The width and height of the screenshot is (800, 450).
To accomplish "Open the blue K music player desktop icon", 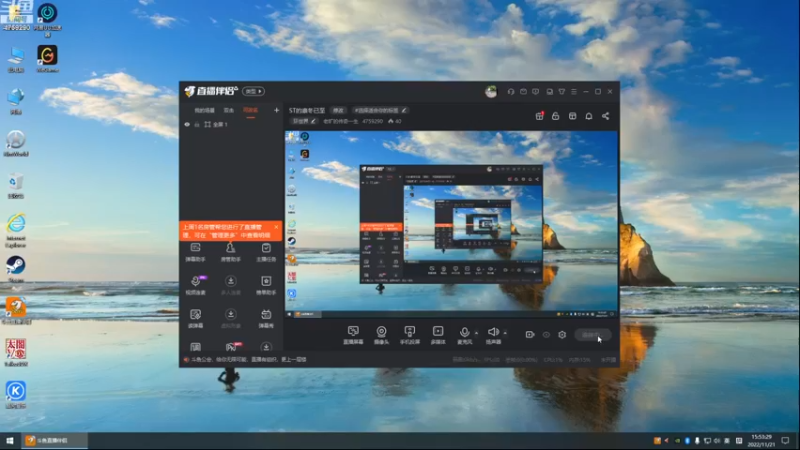I will (16, 394).
